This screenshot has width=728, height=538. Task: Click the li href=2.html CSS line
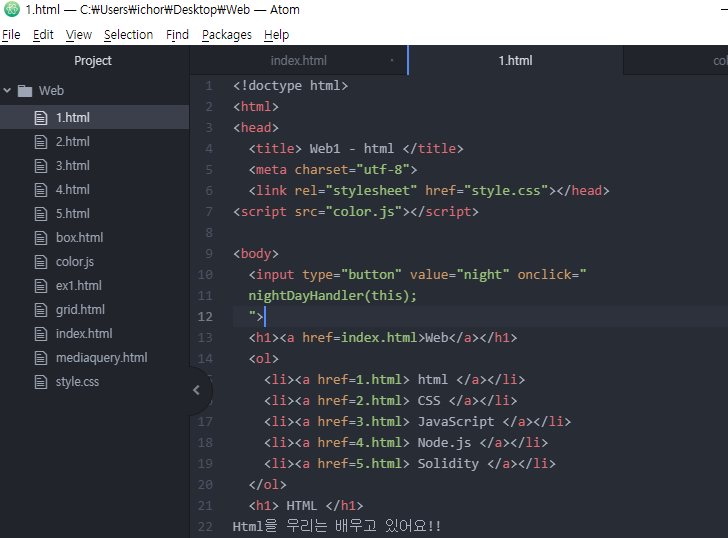(x=390, y=401)
